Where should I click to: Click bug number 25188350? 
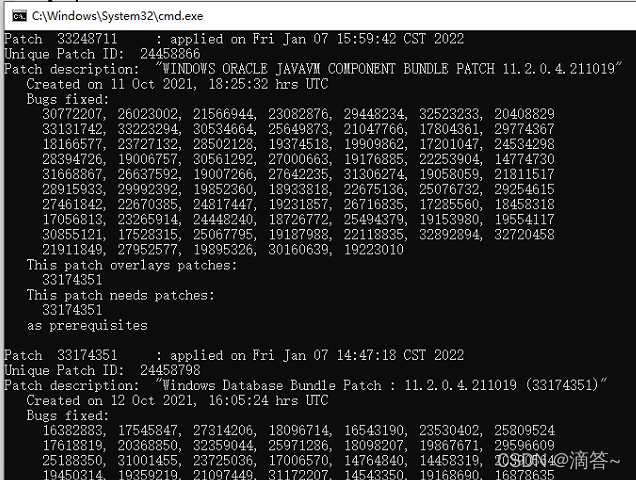tap(73, 461)
